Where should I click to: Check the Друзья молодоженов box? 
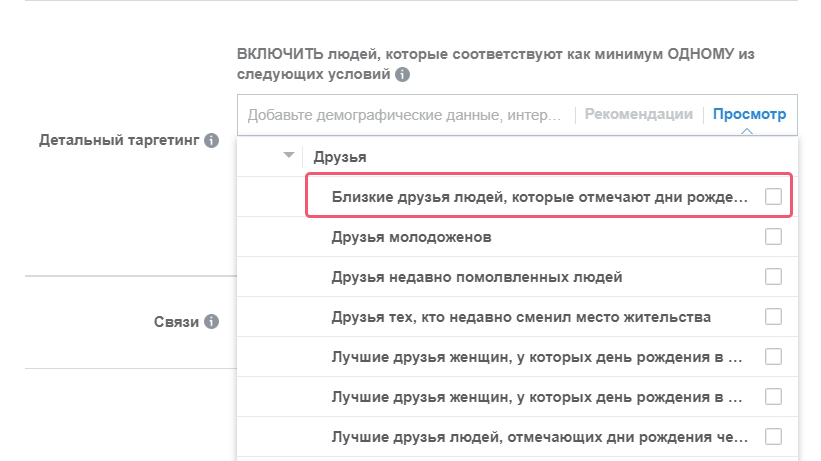(x=773, y=237)
